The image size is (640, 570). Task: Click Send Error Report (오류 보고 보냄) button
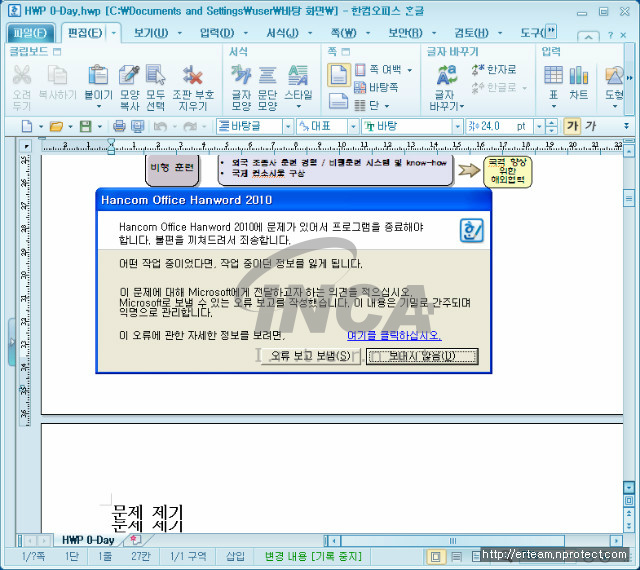point(311,356)
